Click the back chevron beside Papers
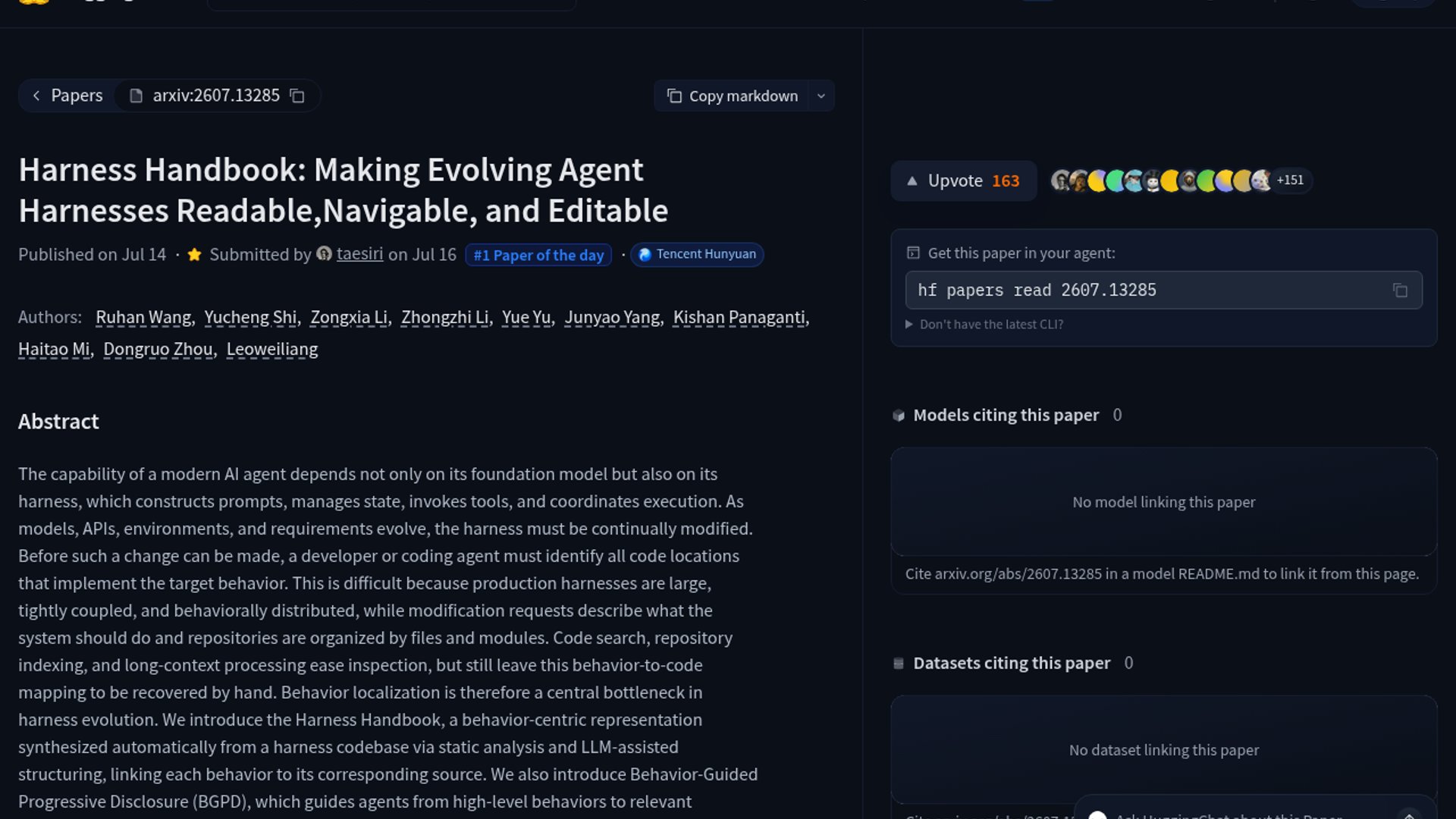1456x819 pixels. [x=36, y=96]
